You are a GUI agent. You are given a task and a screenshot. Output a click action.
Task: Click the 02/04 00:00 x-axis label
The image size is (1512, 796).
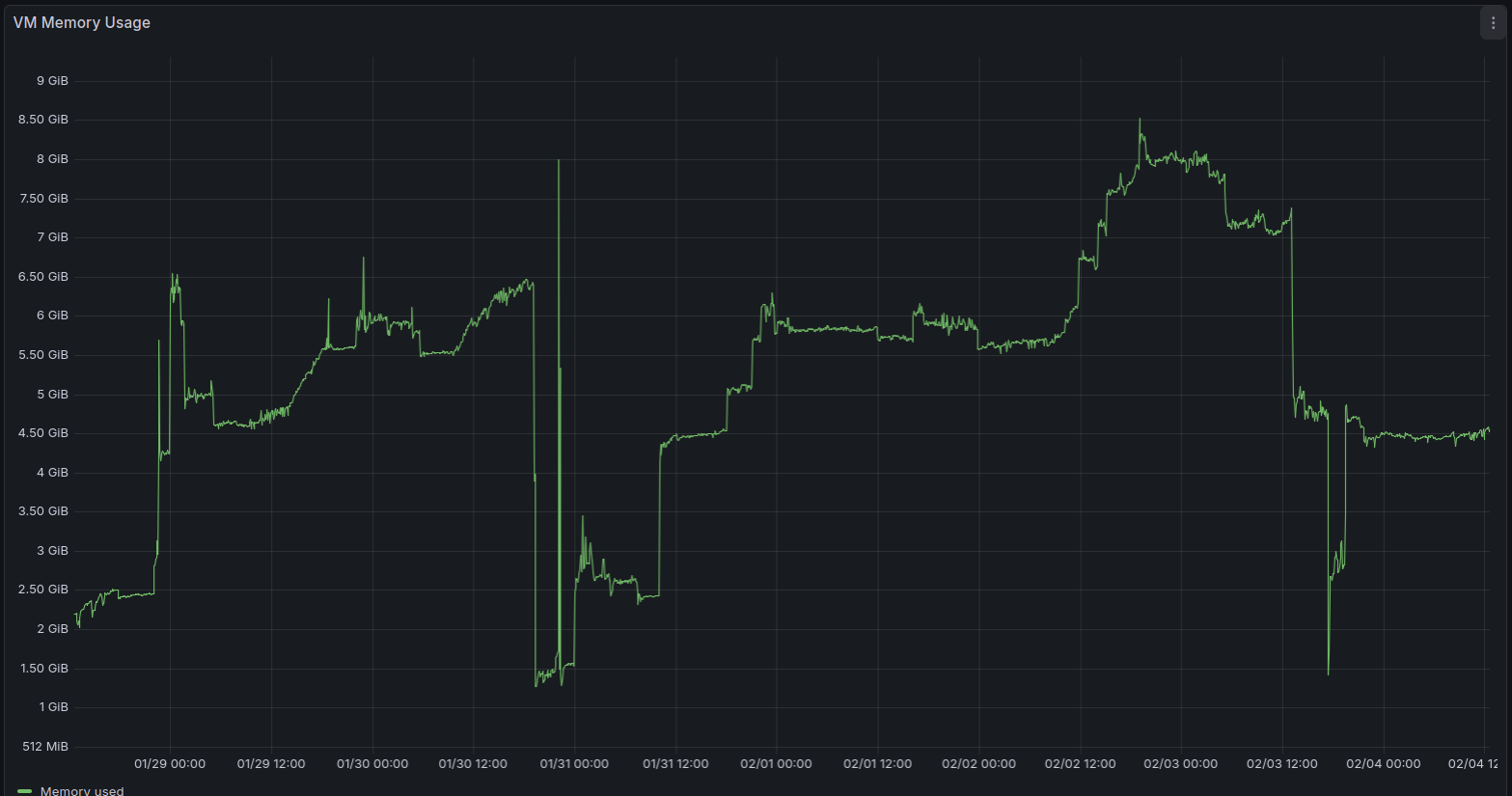point(1383,763)
